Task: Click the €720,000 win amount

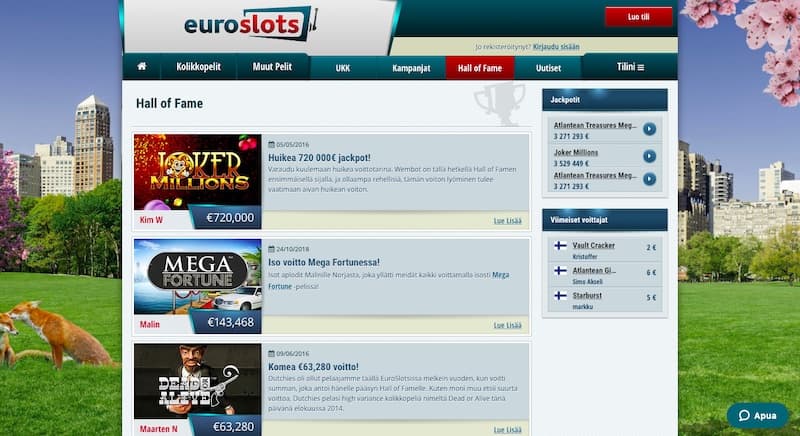Action: coord(230,218)
